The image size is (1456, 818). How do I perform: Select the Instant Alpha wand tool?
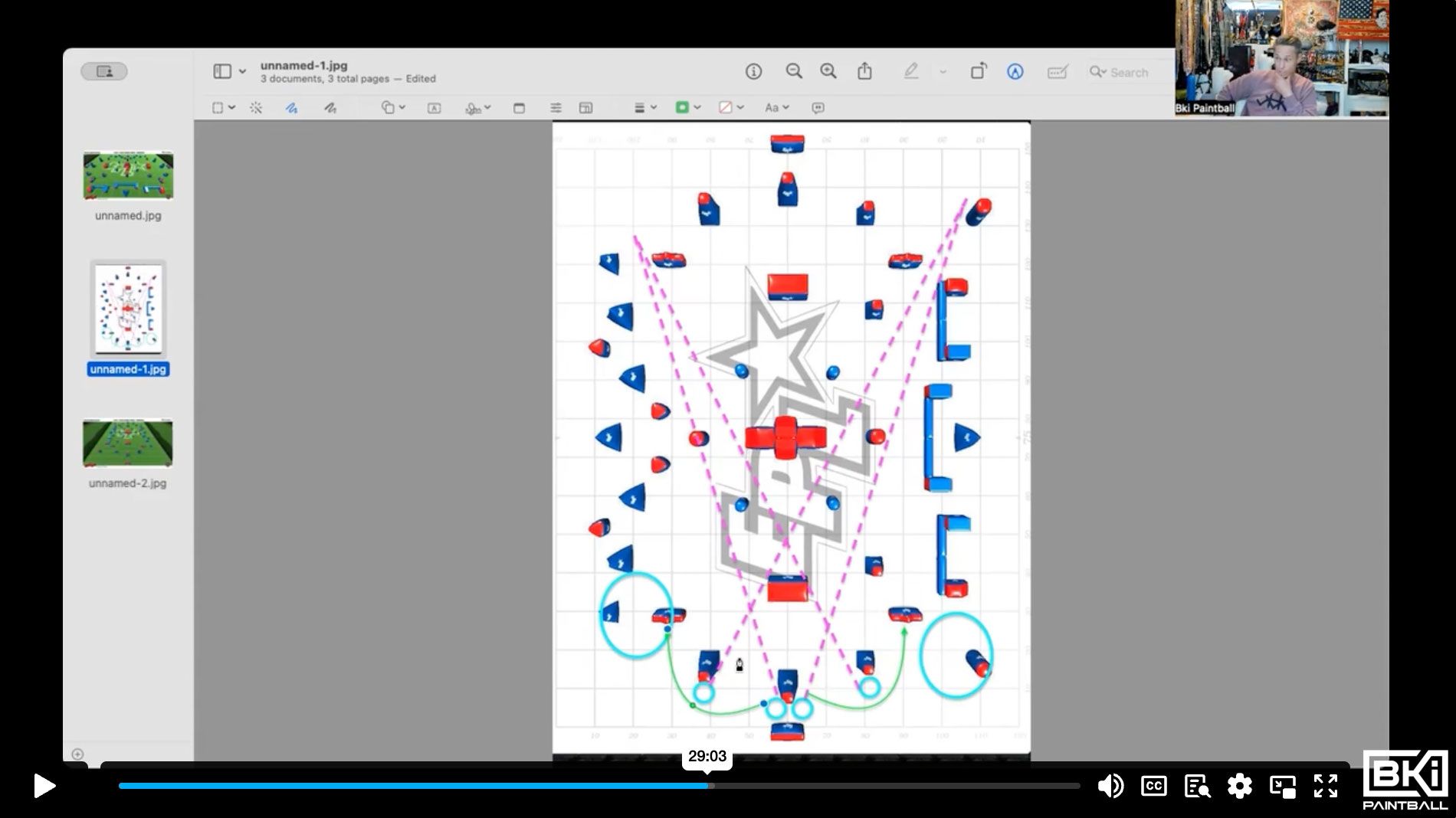pos(256,108)
